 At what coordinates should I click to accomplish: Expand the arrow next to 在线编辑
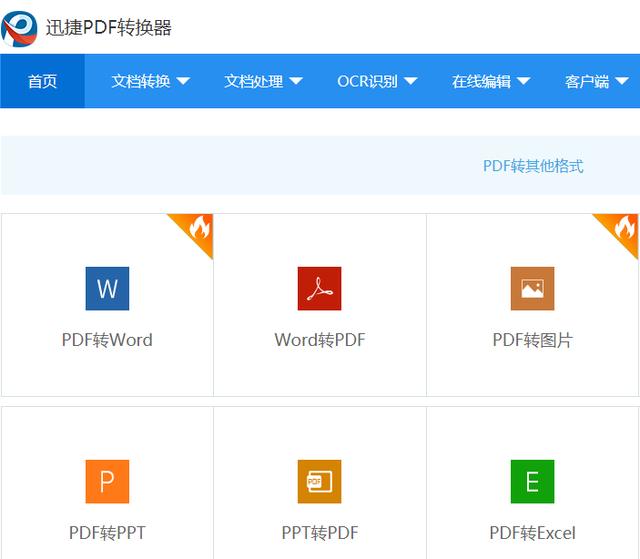(523, 81)
